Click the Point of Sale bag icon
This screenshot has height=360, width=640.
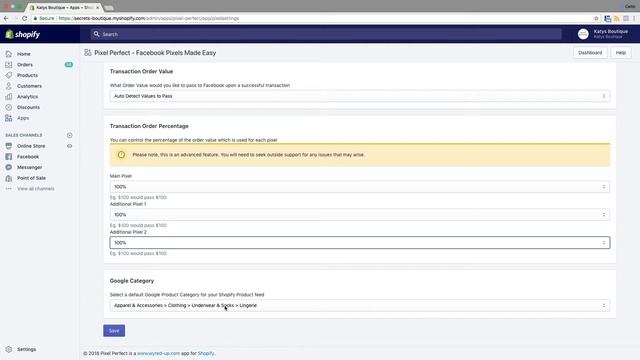[x=9, y=178]
